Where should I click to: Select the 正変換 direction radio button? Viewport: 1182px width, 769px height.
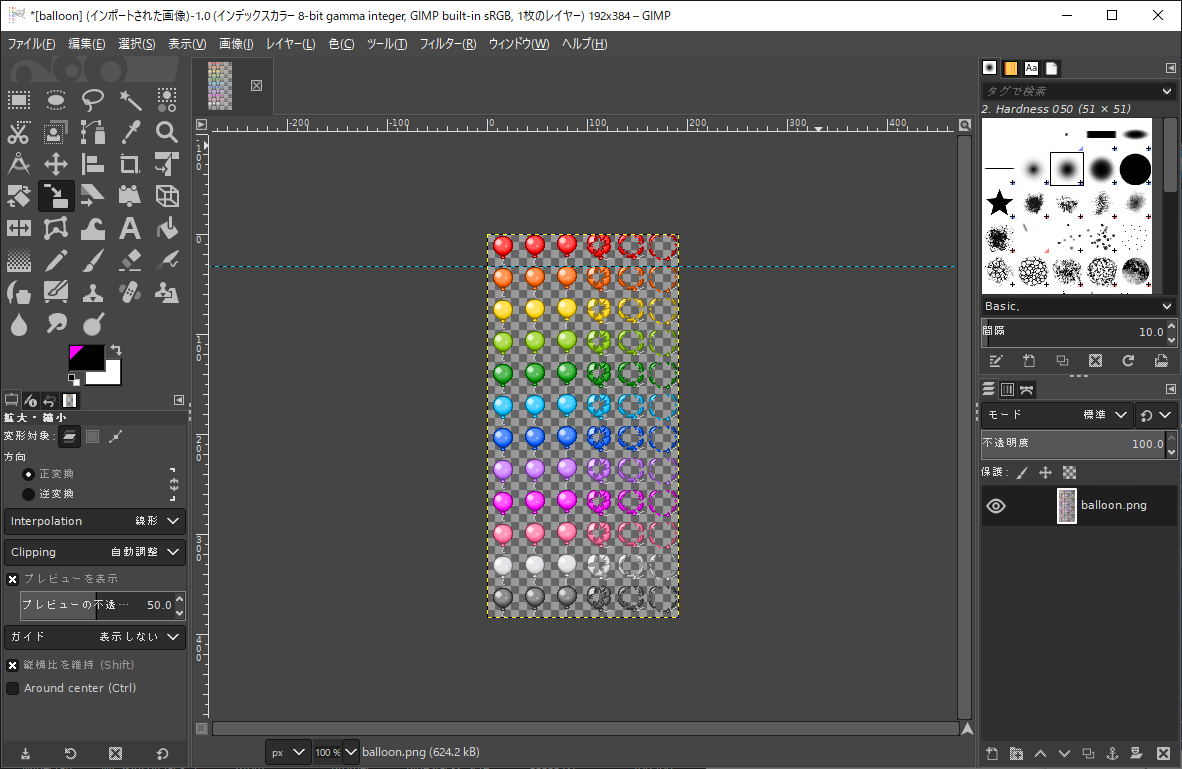(28, 474)
